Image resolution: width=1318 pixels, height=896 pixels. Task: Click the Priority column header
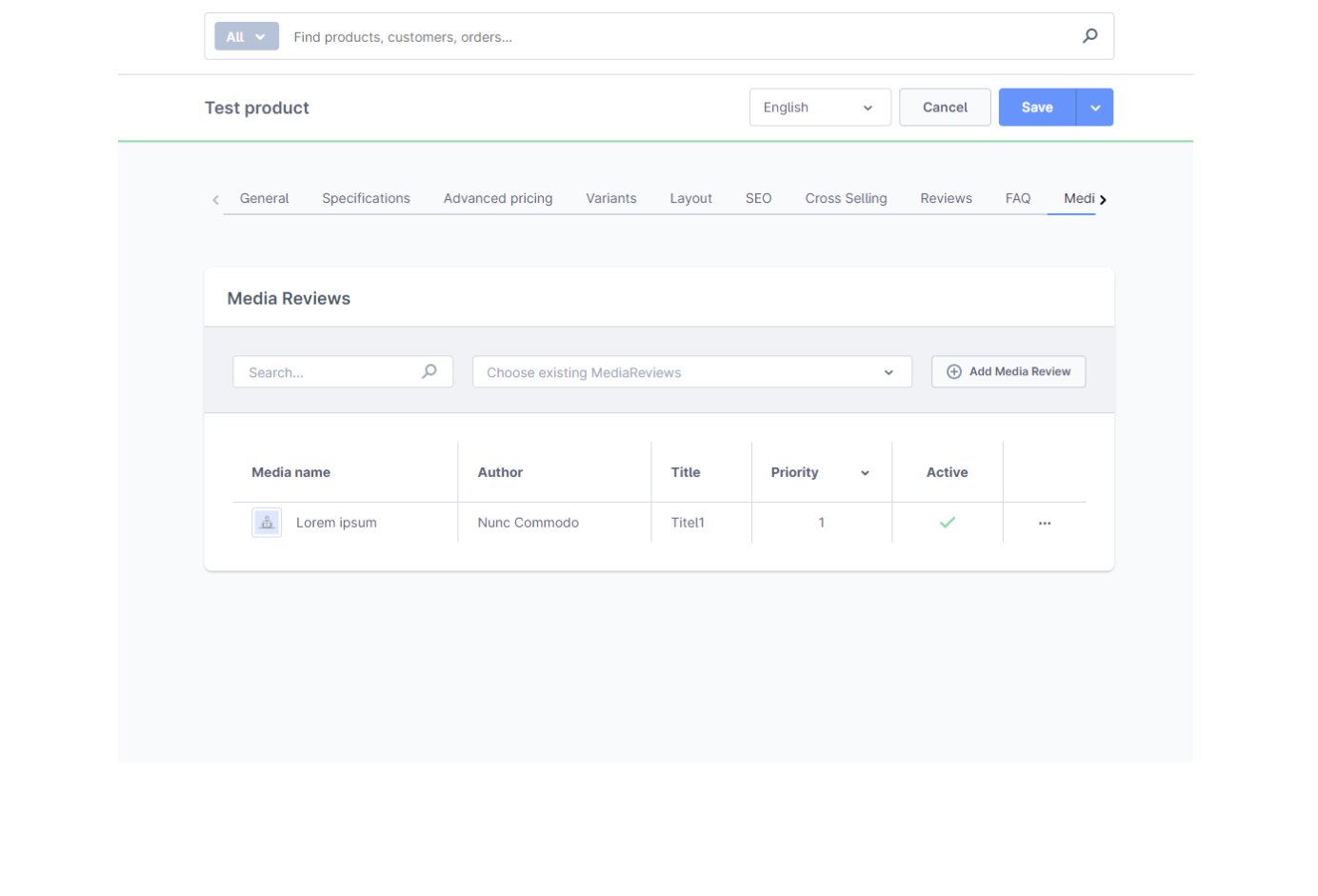pyautogui.click(x=794, y=472)
